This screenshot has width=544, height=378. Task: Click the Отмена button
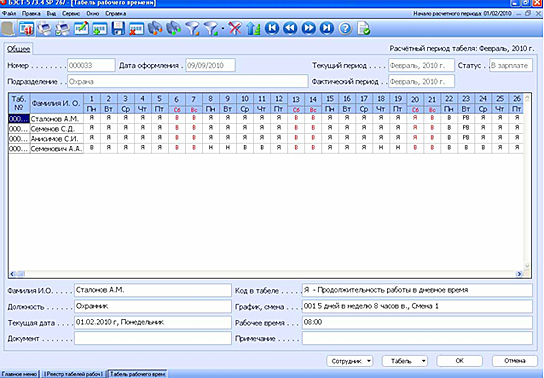(x=515, y=361)
